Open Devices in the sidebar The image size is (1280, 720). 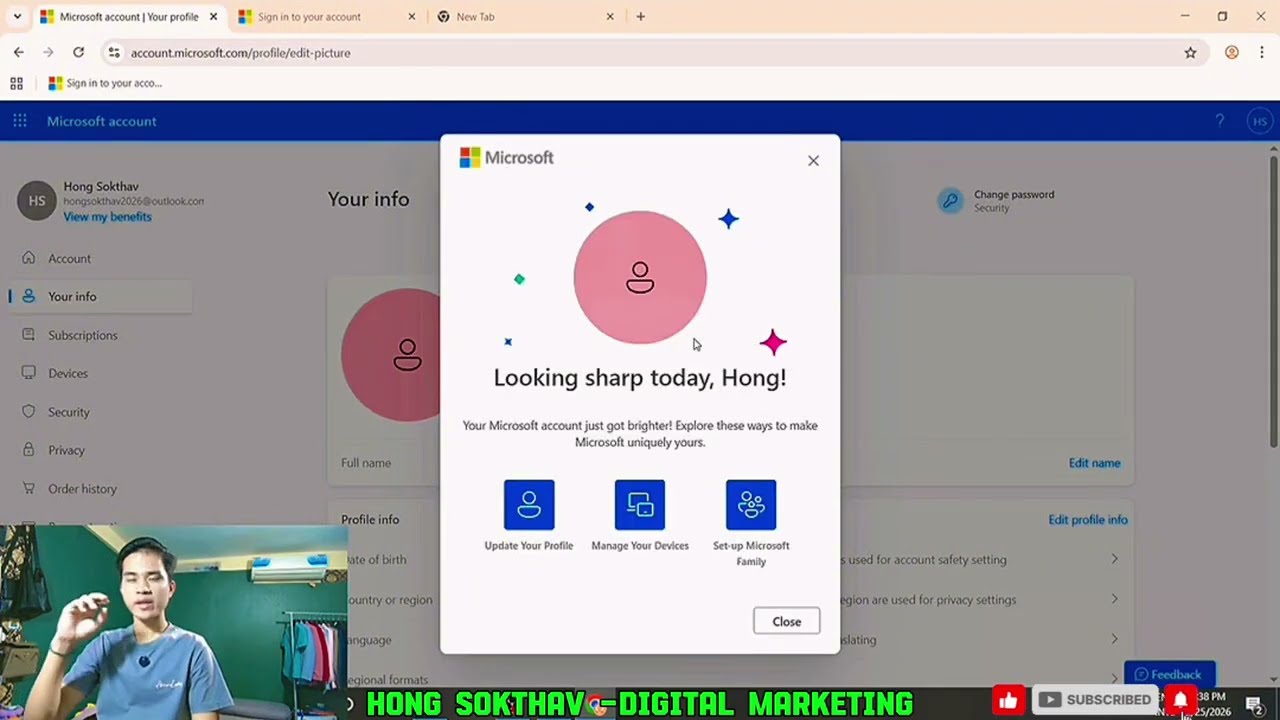coord(68,373)
